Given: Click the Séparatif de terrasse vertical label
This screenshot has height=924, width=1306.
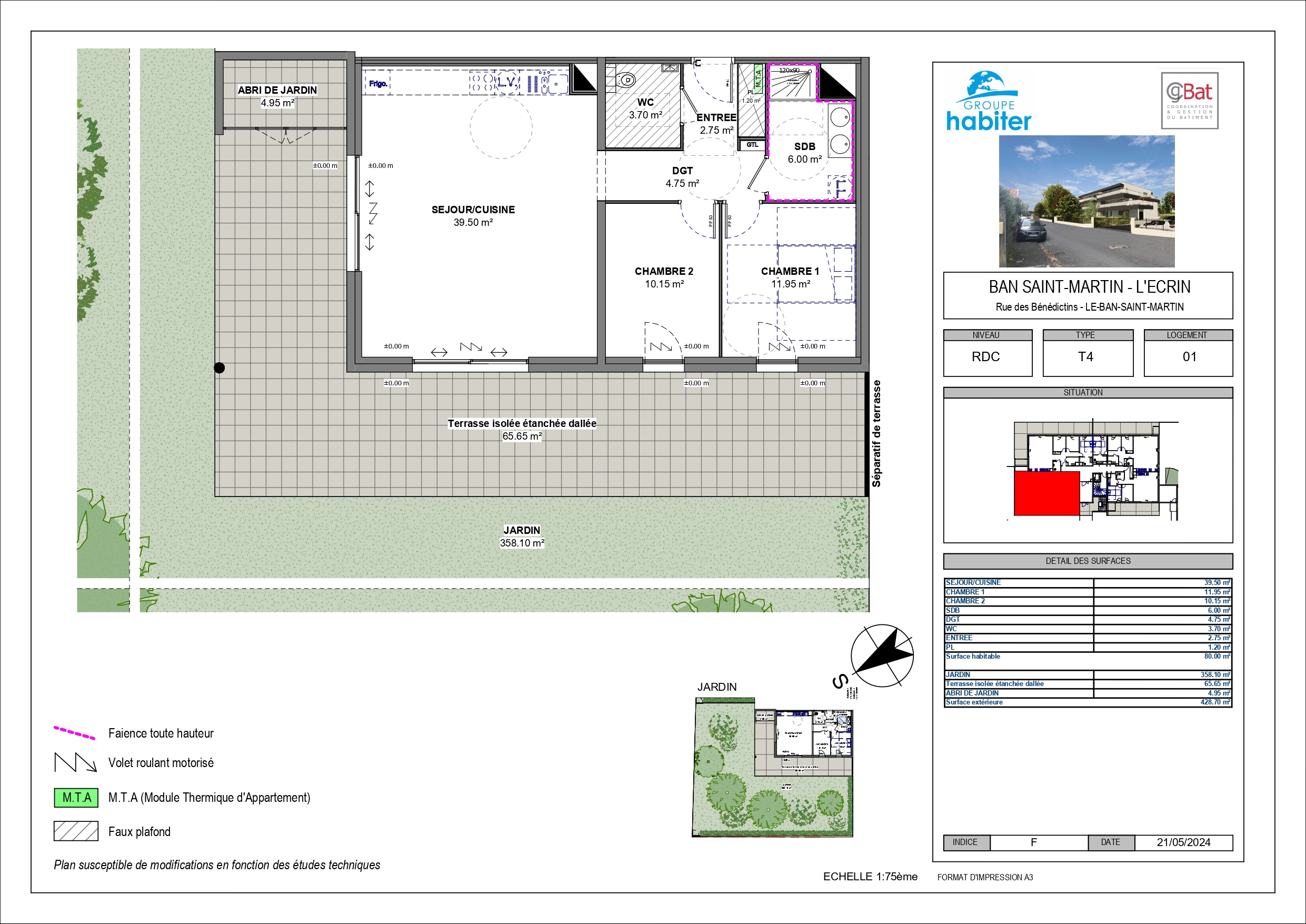Looking at the screenshot, I should click(876, 433).
